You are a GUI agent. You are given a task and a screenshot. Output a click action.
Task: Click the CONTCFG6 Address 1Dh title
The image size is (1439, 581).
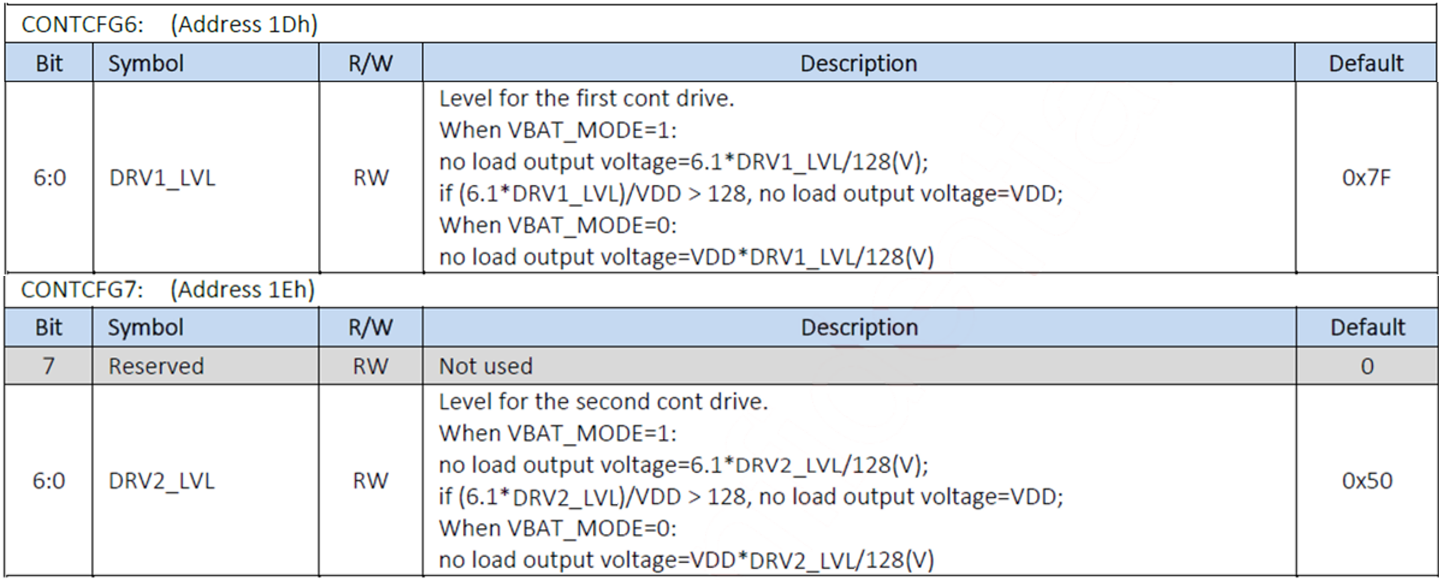tap(169, 26)
